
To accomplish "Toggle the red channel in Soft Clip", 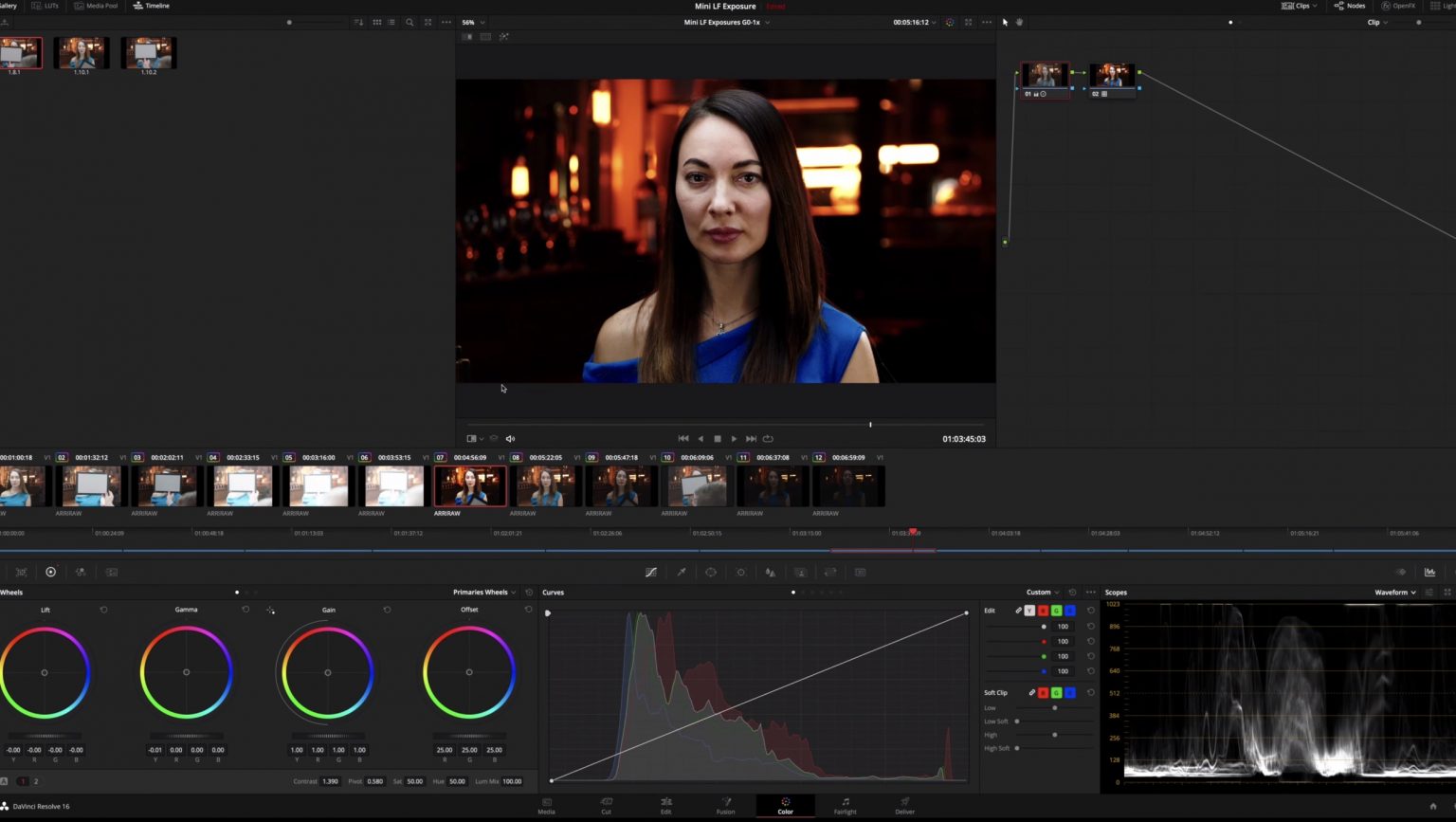I will (x=1044, y=693).
